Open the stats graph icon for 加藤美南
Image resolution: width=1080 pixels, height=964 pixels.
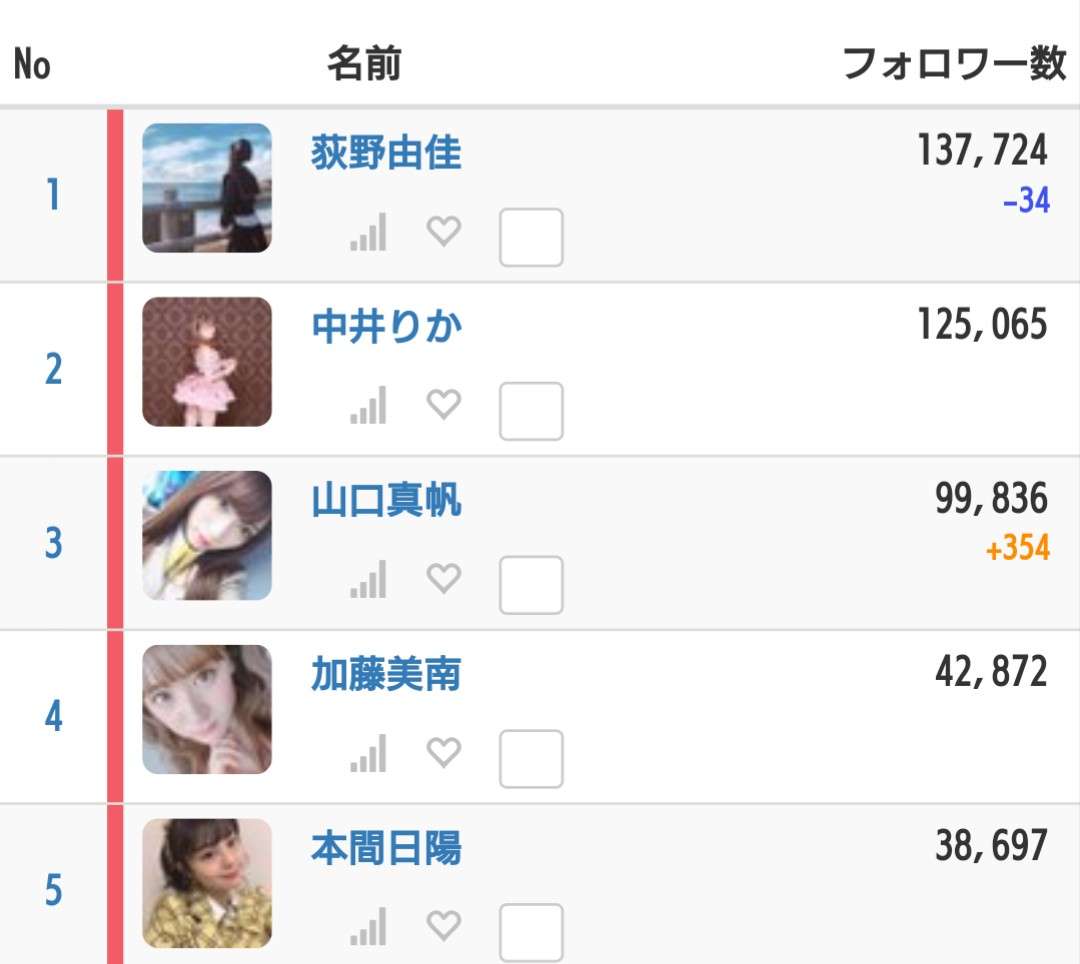click(368, 753)
